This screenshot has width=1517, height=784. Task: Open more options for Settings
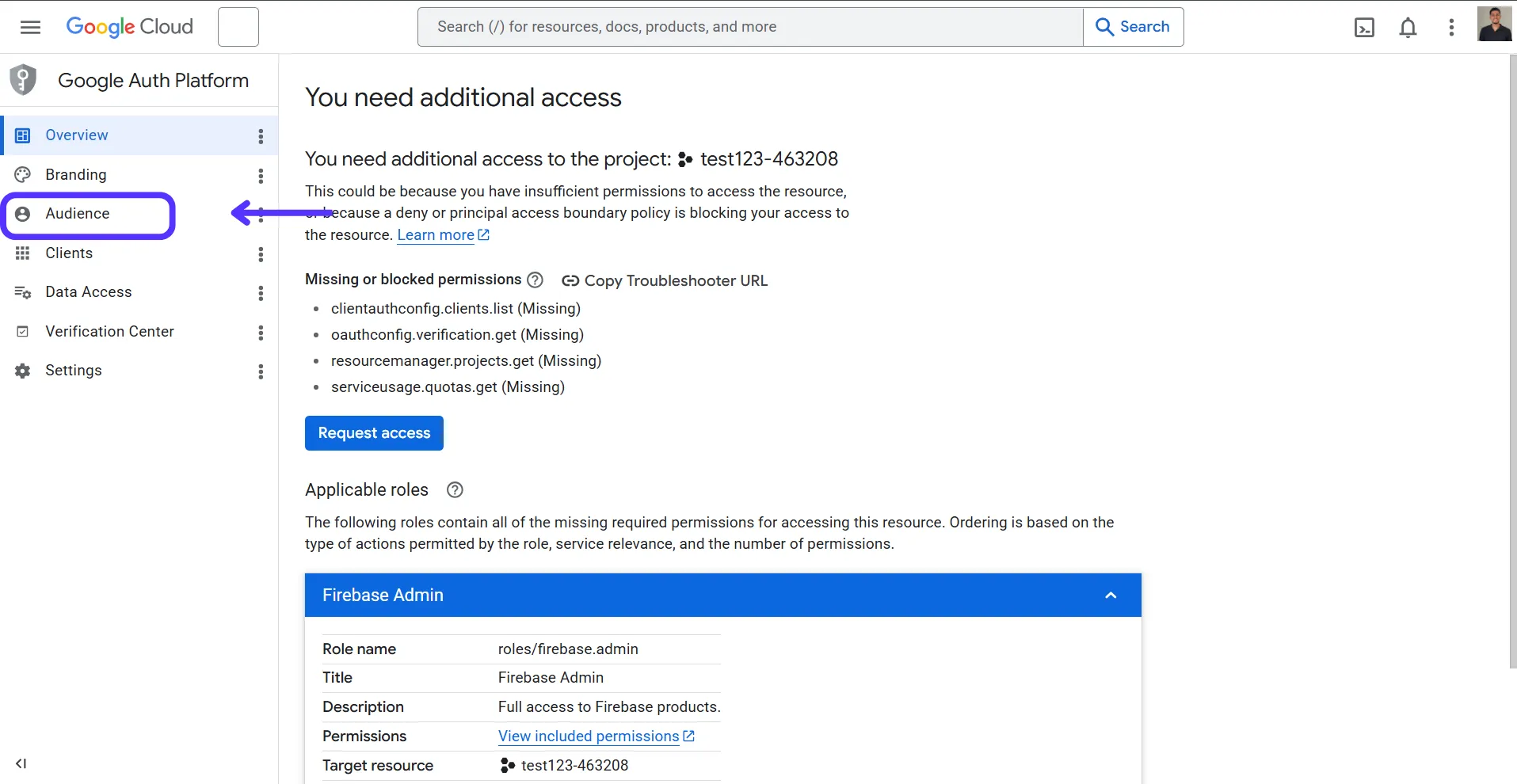tap(261, 371)
